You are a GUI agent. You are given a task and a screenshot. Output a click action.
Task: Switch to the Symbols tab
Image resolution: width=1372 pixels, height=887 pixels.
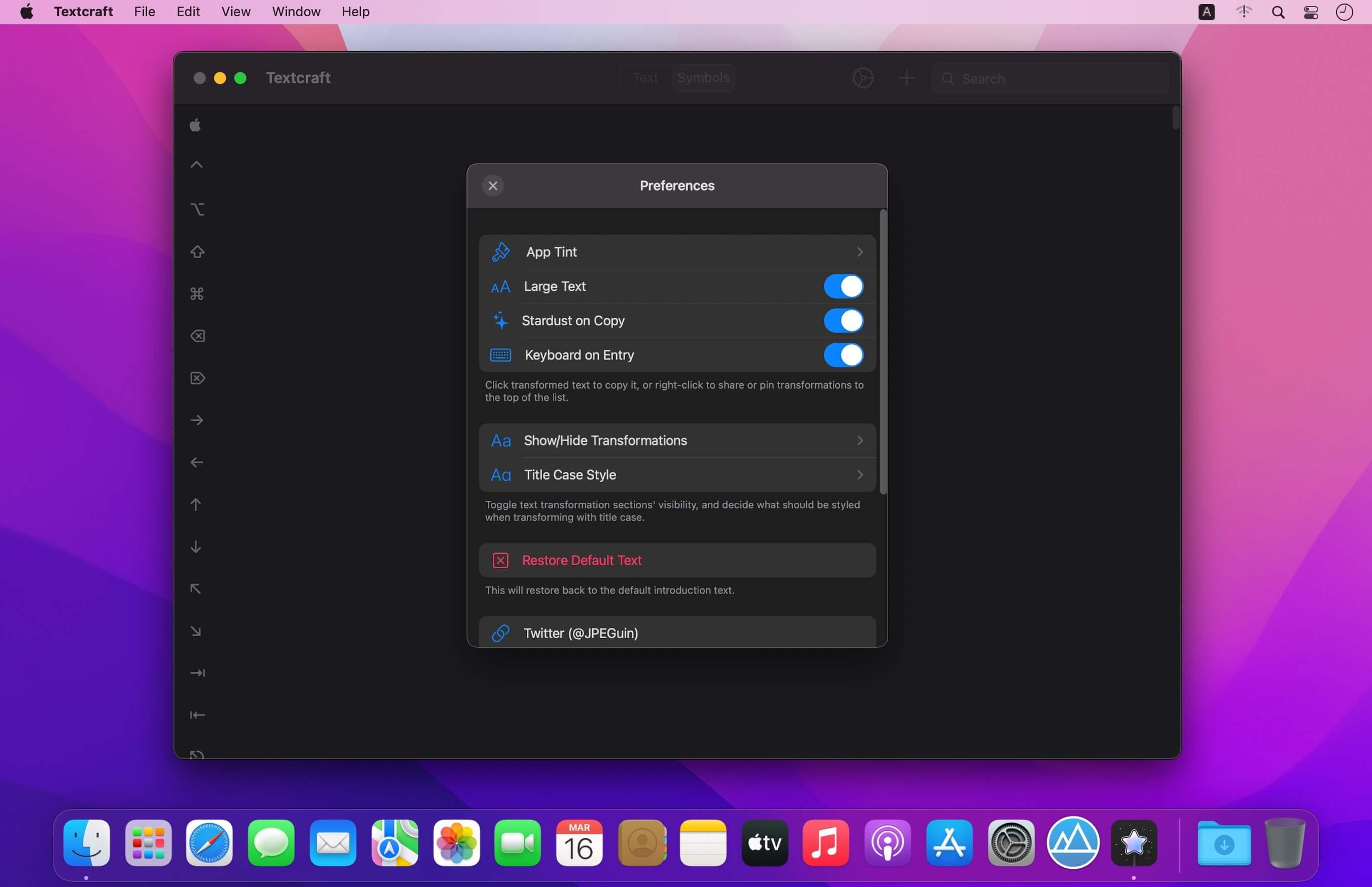(703, 78)
